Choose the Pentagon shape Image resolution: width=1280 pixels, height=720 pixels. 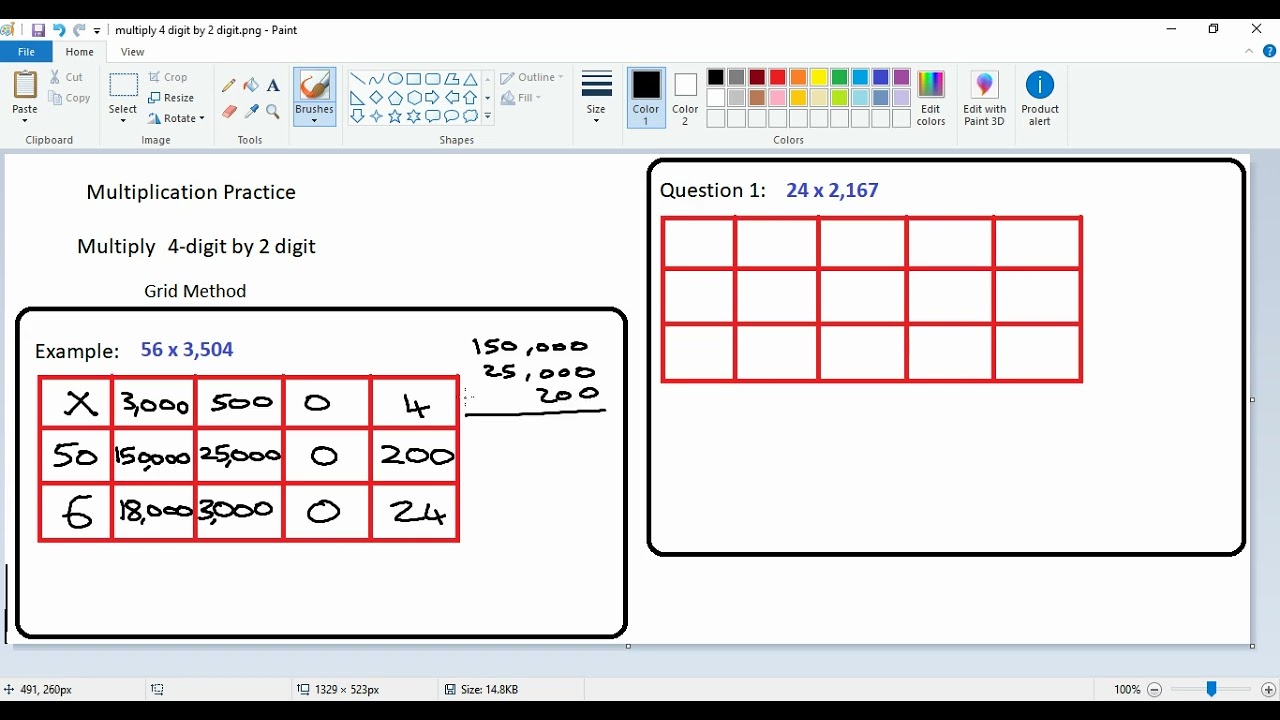pyautogui.click(x=395, y=98)
